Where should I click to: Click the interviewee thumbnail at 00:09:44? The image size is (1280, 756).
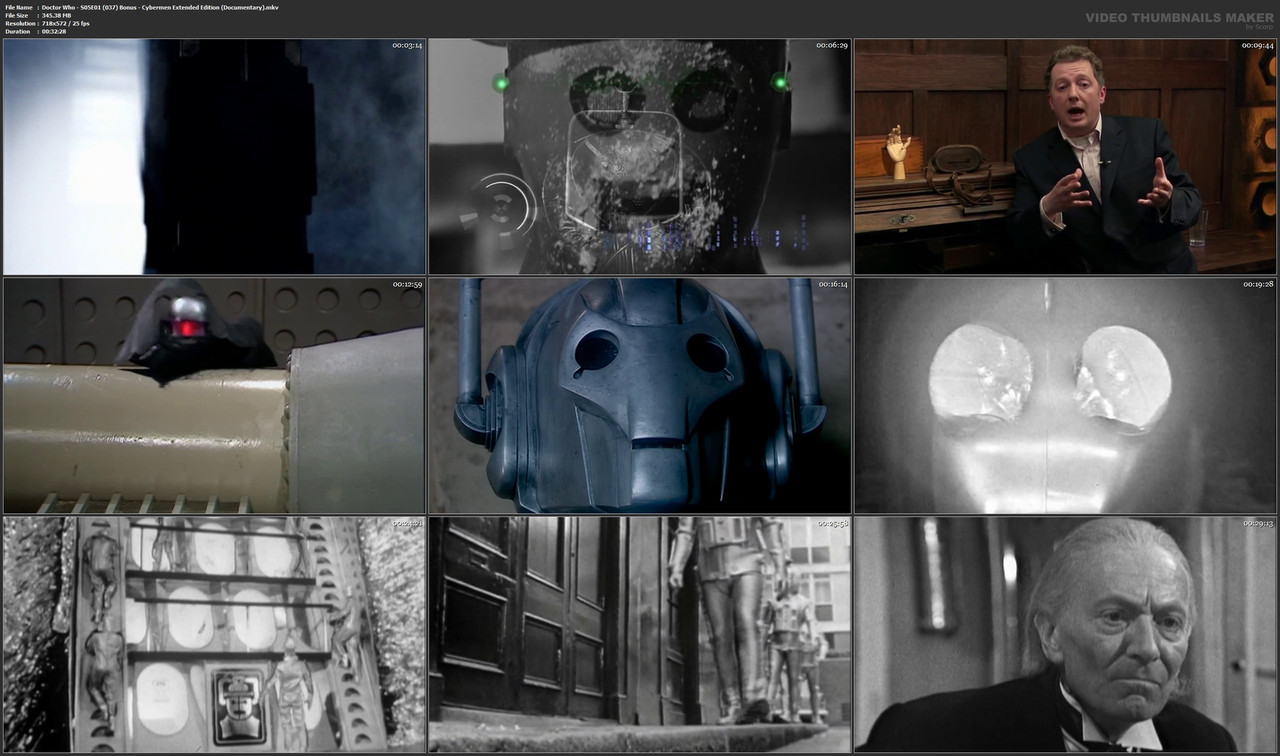pos(1064,158)
